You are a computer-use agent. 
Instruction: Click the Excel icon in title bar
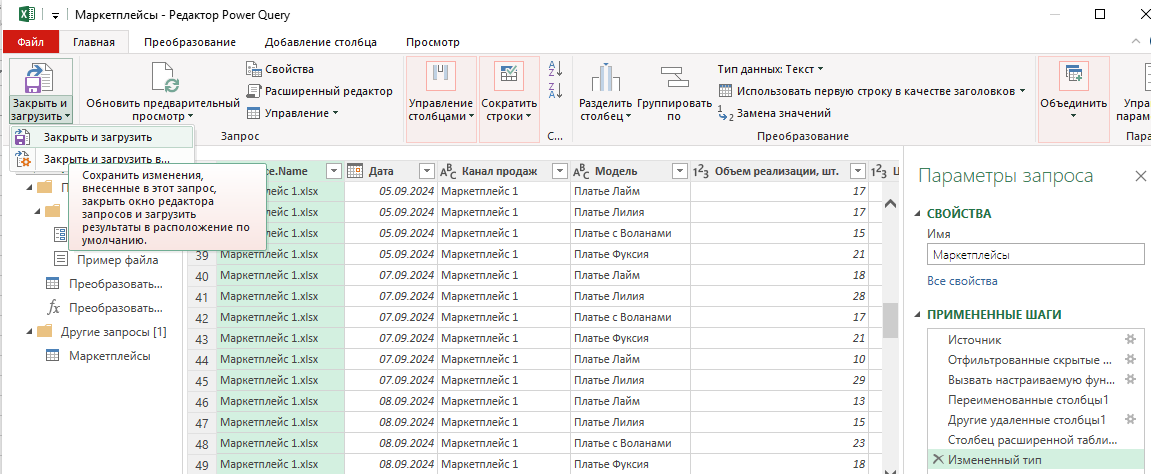[28, 14]
